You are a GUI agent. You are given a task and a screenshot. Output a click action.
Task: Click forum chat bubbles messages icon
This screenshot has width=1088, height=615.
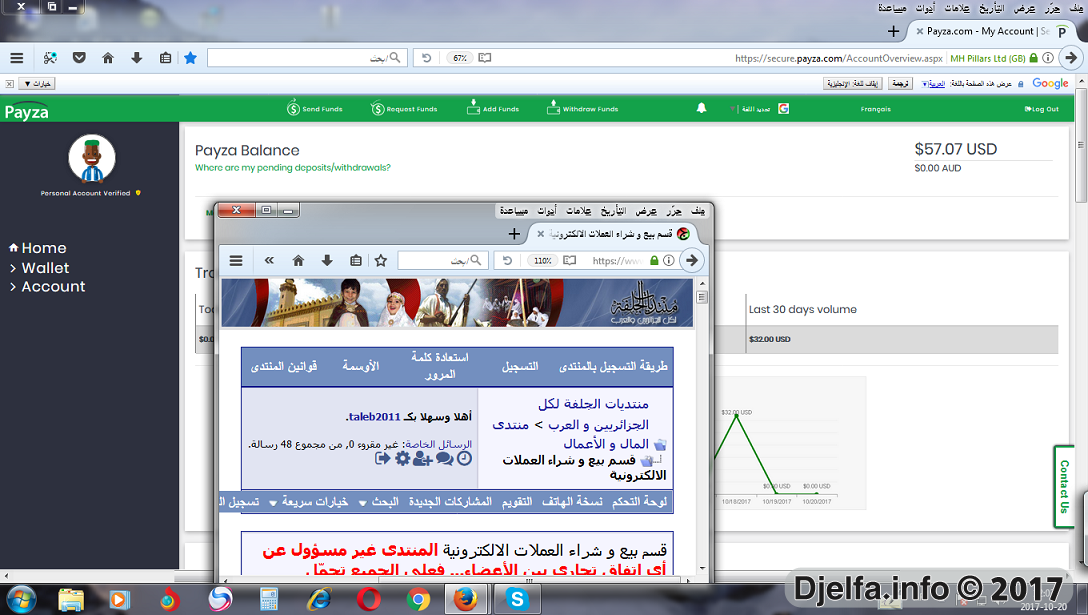pyautogui.click(x=444, y=458)
